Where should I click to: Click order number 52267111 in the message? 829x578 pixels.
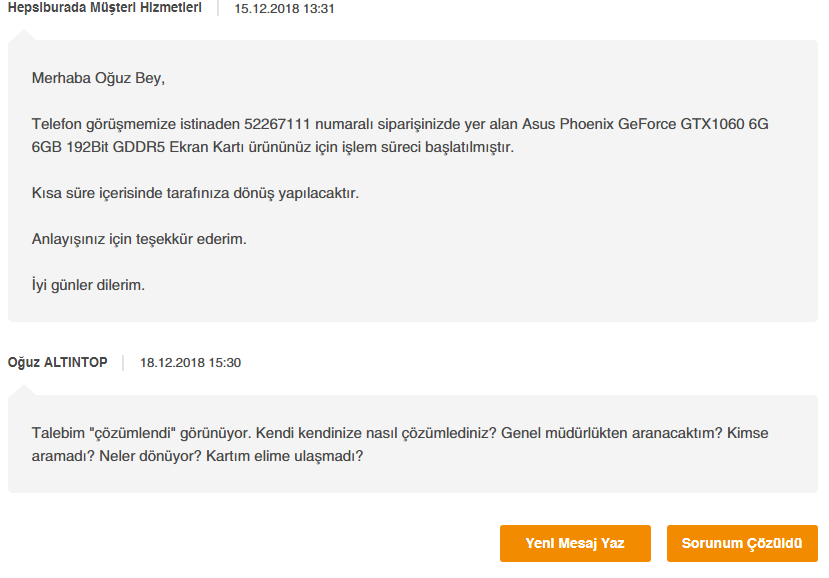click(x=277, y=124)
